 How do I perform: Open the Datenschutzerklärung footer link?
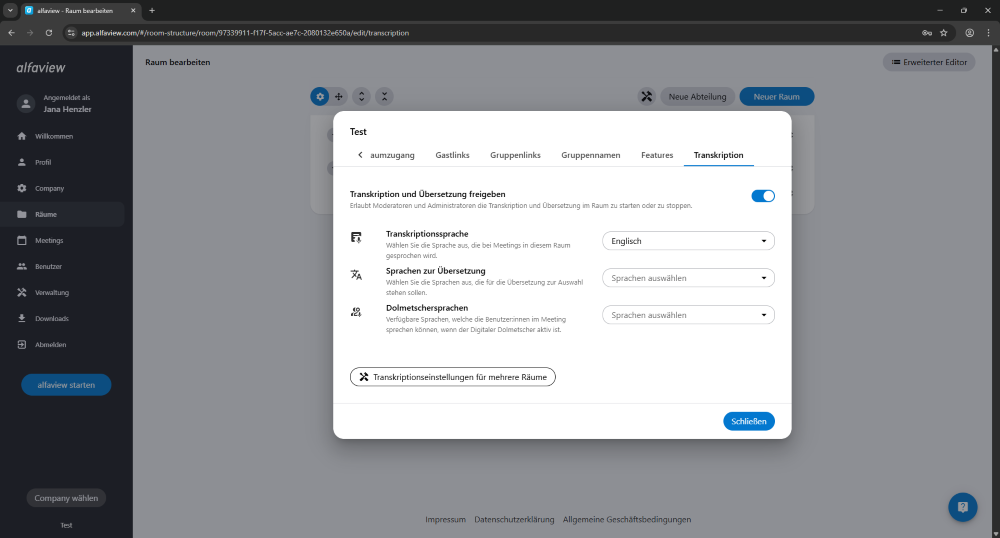[514, 520]
